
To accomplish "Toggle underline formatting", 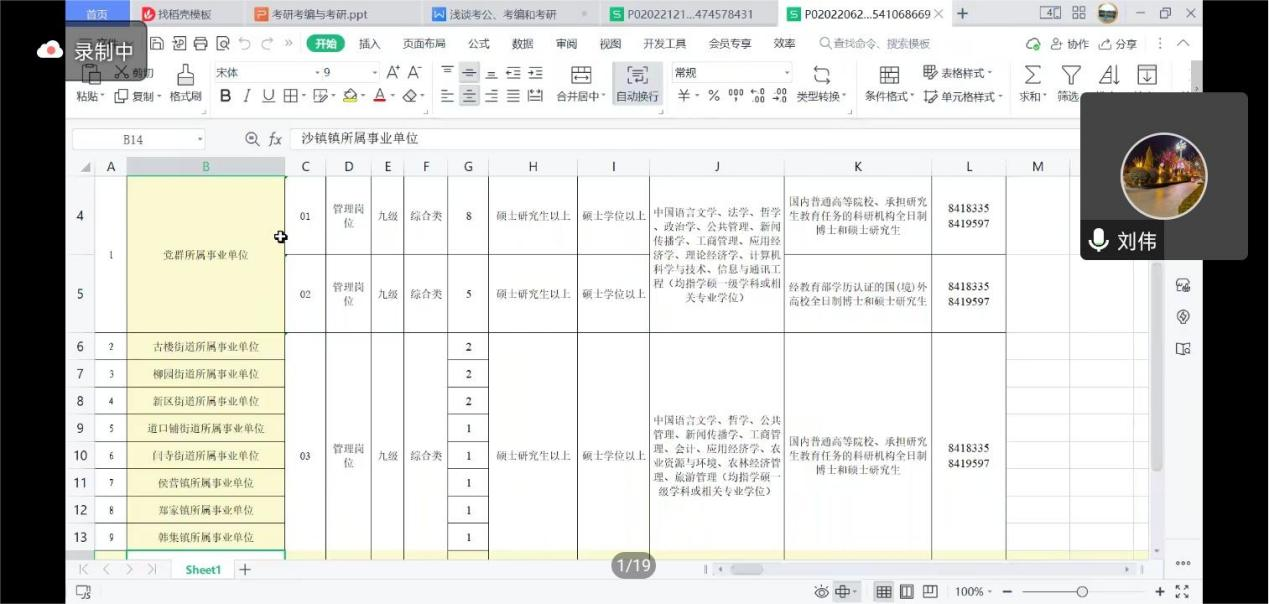I will tap(268, 96).
